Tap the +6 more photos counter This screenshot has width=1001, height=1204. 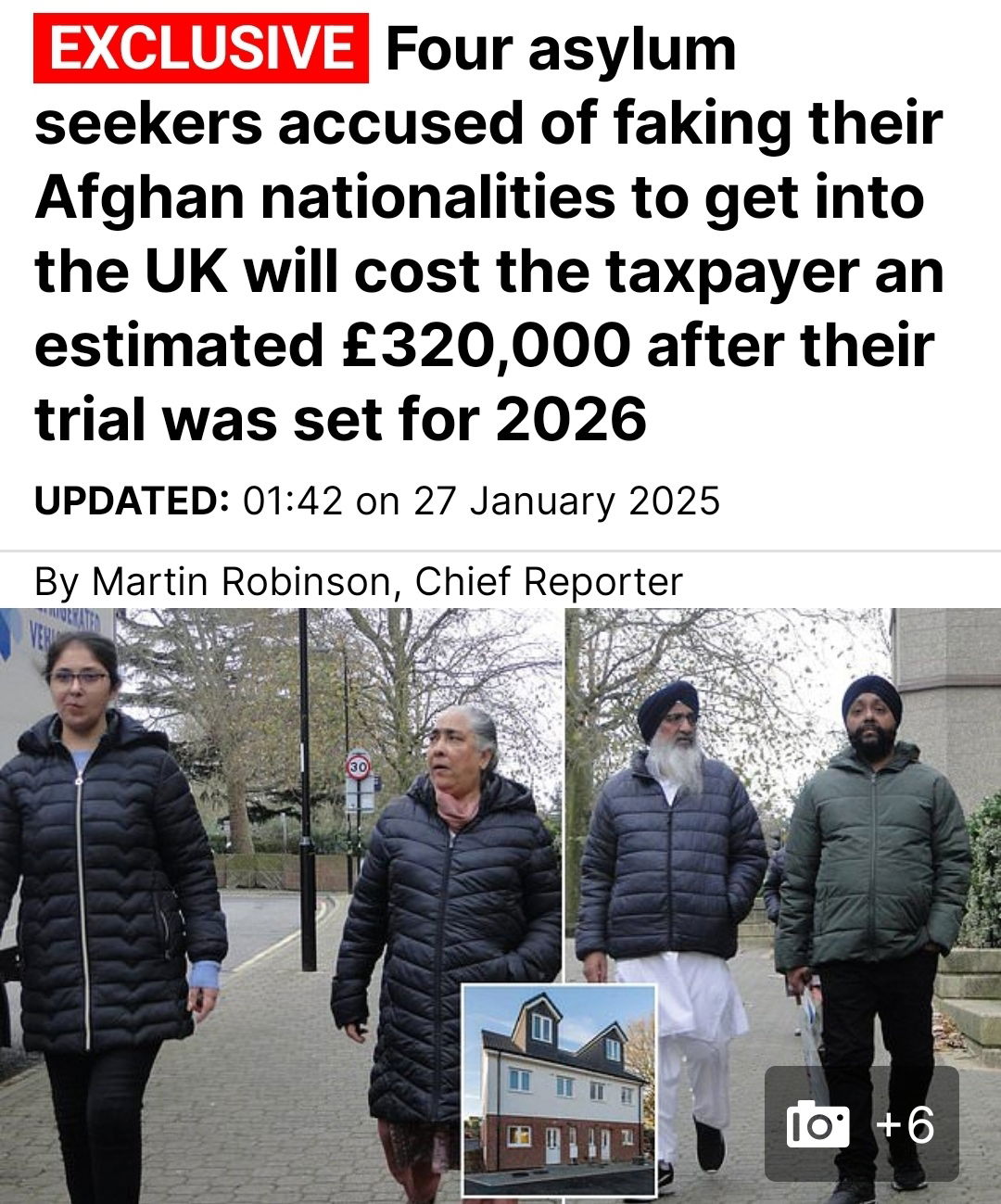906,1124
